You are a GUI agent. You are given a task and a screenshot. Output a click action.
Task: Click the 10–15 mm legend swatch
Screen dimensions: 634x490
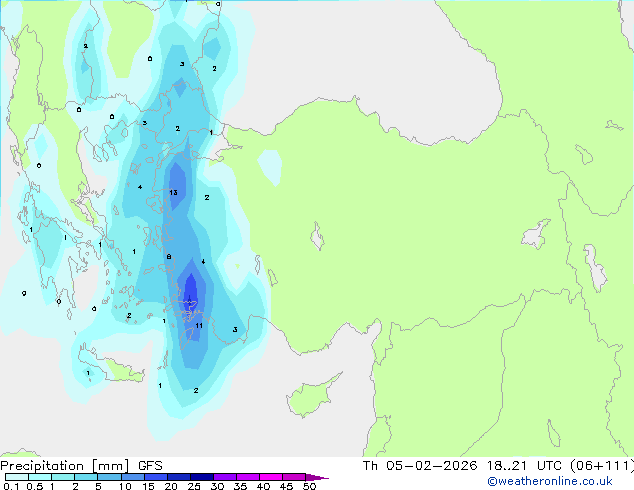click(x=132, y=477)
